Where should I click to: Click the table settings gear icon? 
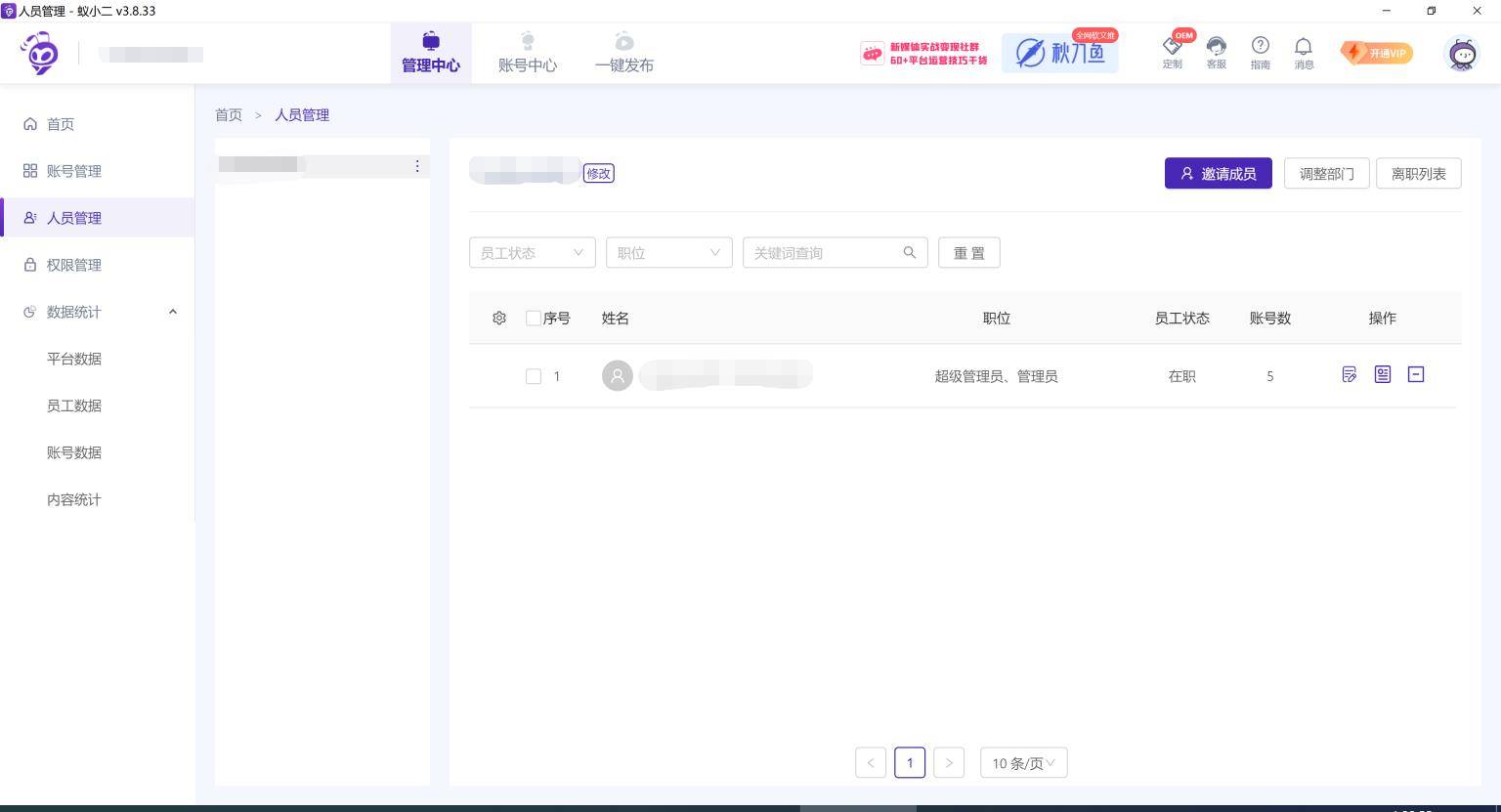(499, 319)
